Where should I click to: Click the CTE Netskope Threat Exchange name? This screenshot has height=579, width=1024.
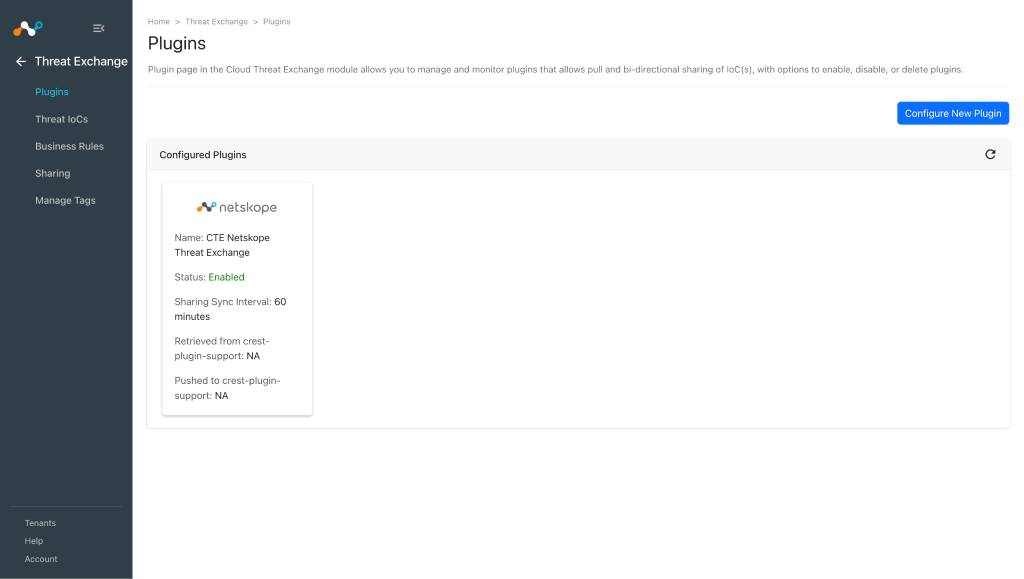click(x=222, y=245)
